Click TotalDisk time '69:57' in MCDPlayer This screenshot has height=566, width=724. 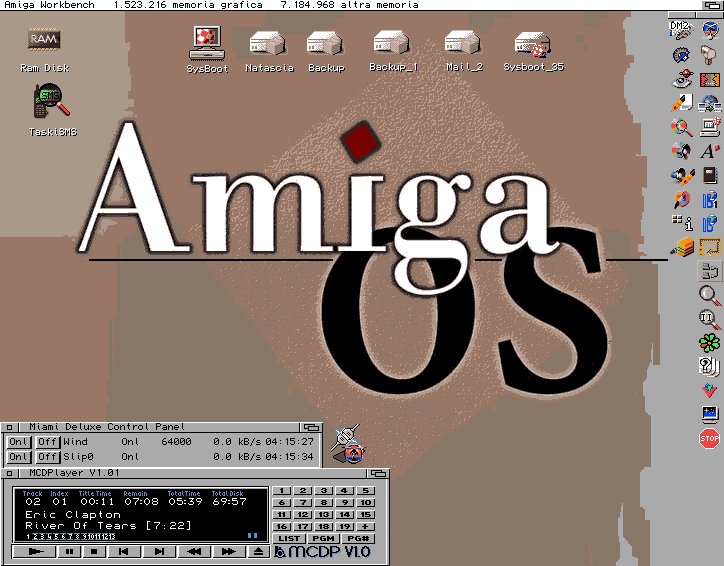pos(229,501)
